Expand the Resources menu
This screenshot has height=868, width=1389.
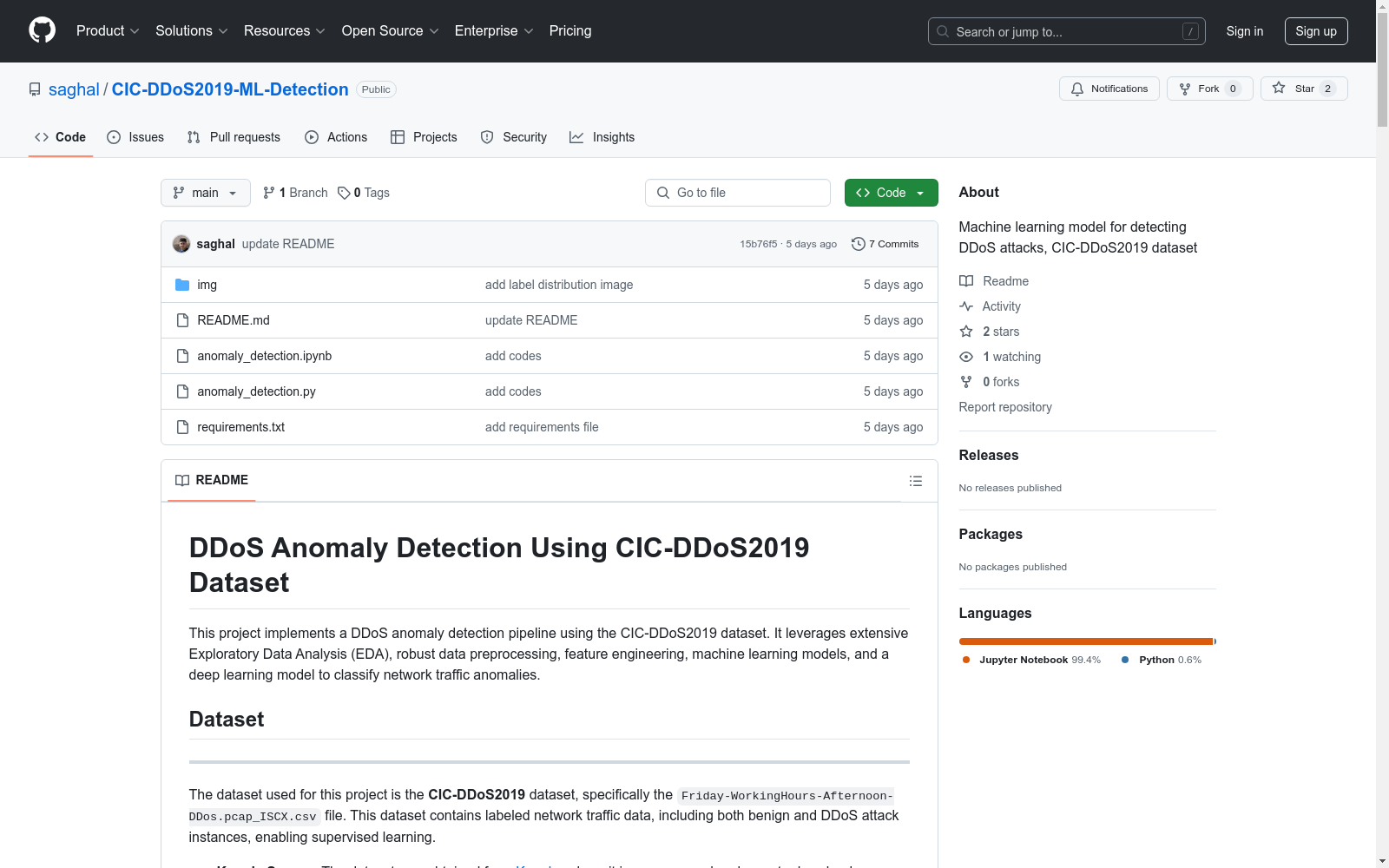click(x=285, y=30)
